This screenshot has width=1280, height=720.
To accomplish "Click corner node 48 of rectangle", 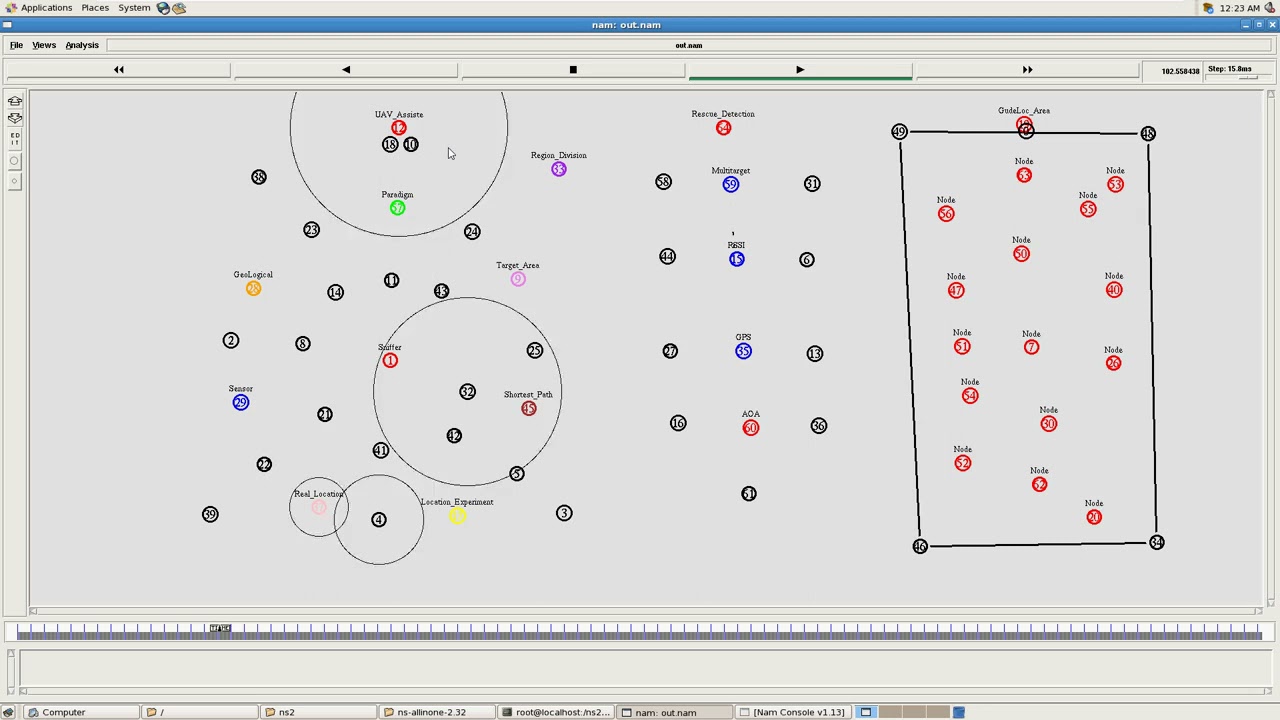I will (1148, 134).
